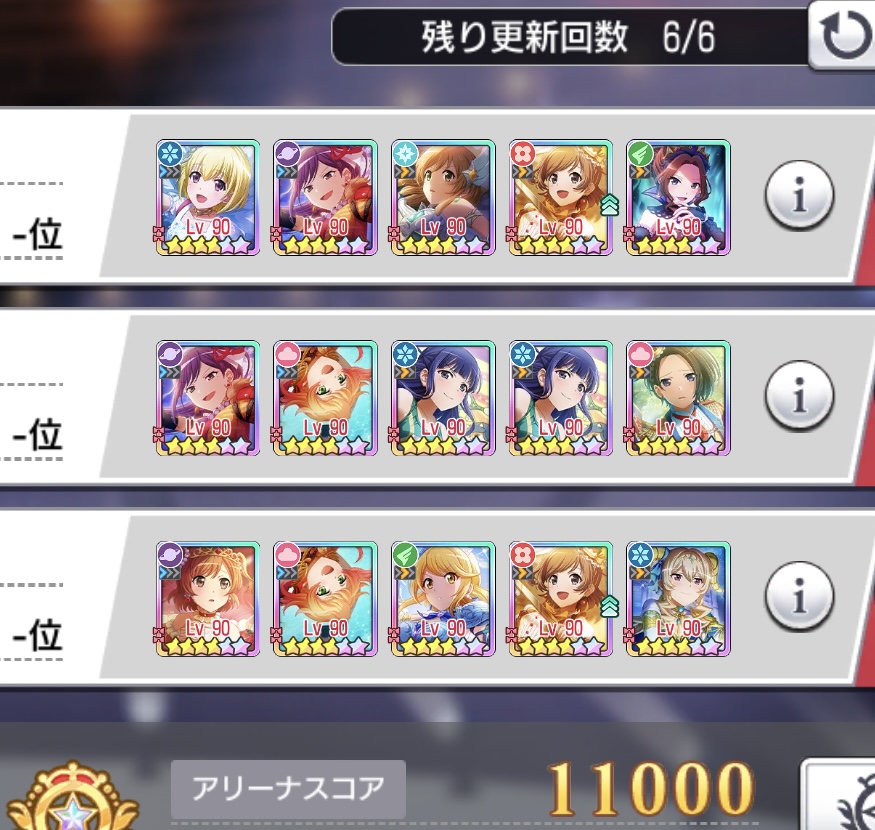Click the 残り更新回数 6/6 counter bar
The width and height of the screenshot is (875, 830).
tap(569, 37)
